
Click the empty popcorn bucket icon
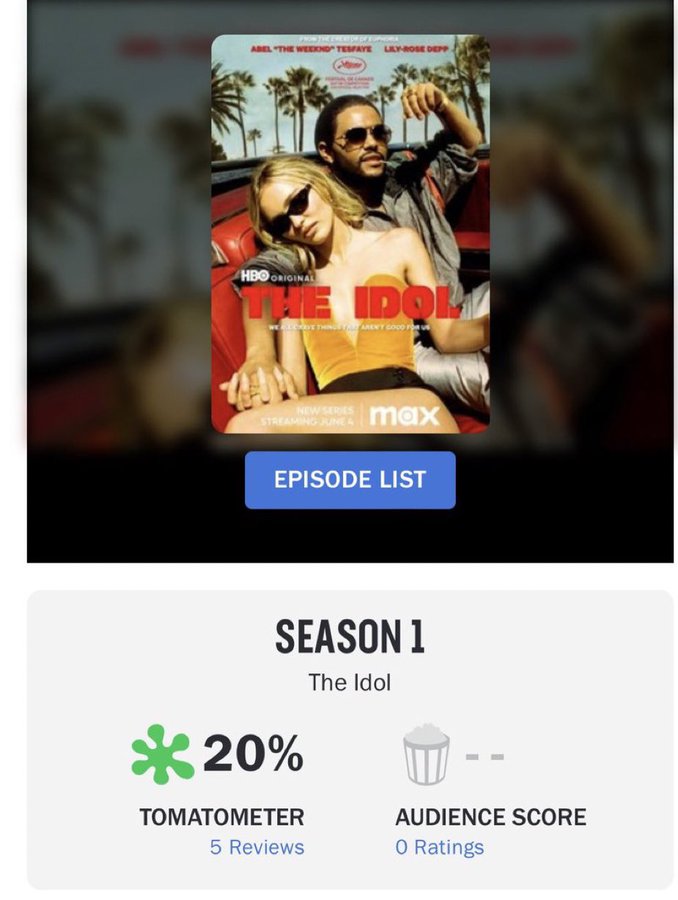[x=427, y=754]
